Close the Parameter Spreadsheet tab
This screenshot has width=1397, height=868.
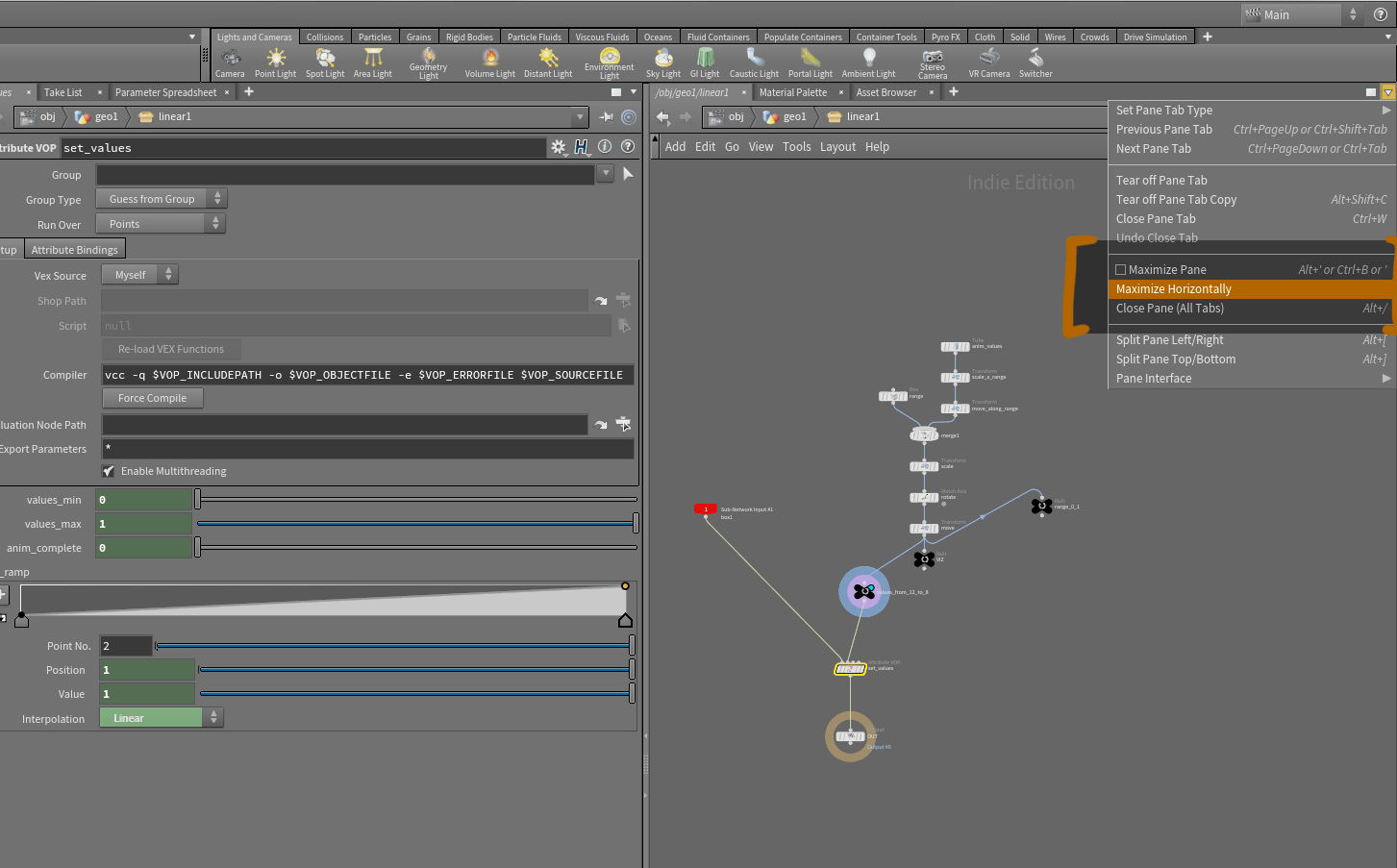pyautogui.click(x=227, y=92)
